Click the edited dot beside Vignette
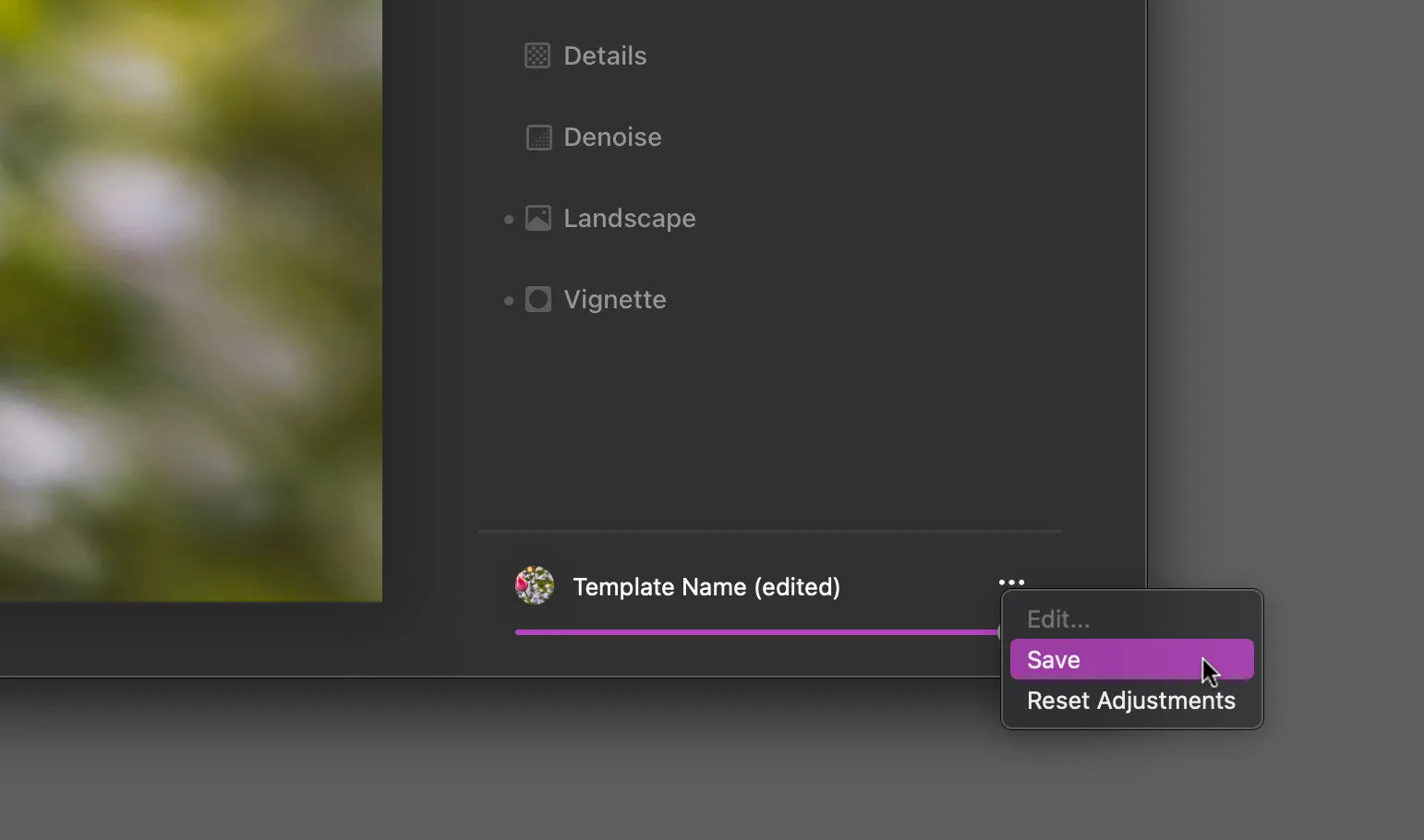This screenshot has width=1424, height=840. [x=509, y=301]
